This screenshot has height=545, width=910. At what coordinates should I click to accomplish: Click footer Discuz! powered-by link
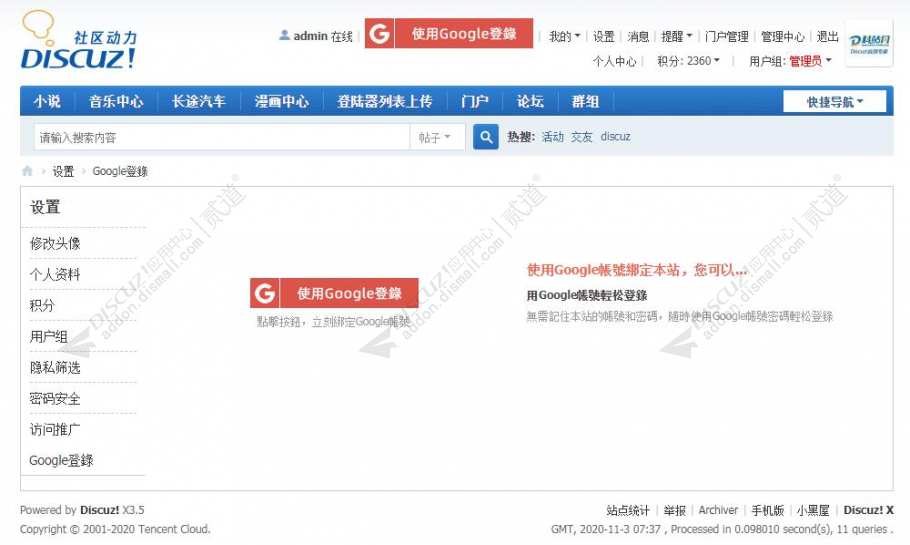click(99, 510)
